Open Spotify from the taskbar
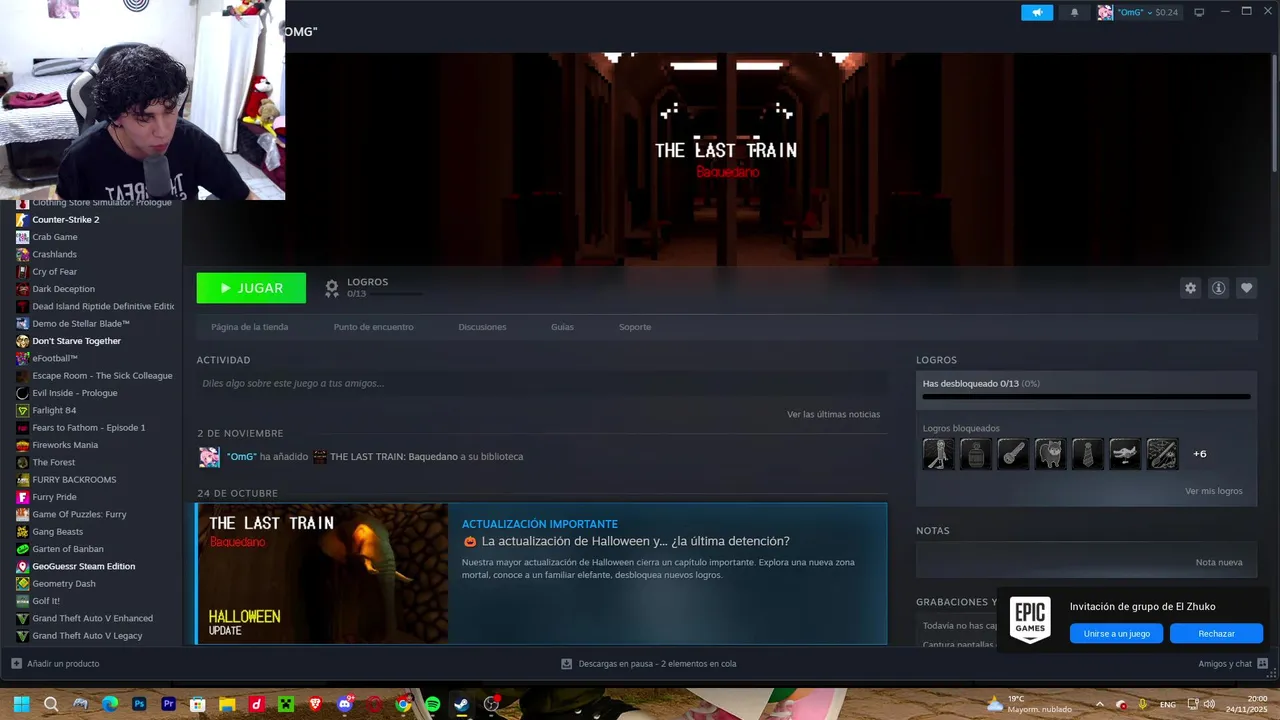 pyautogui.click(x=432, y=704)
